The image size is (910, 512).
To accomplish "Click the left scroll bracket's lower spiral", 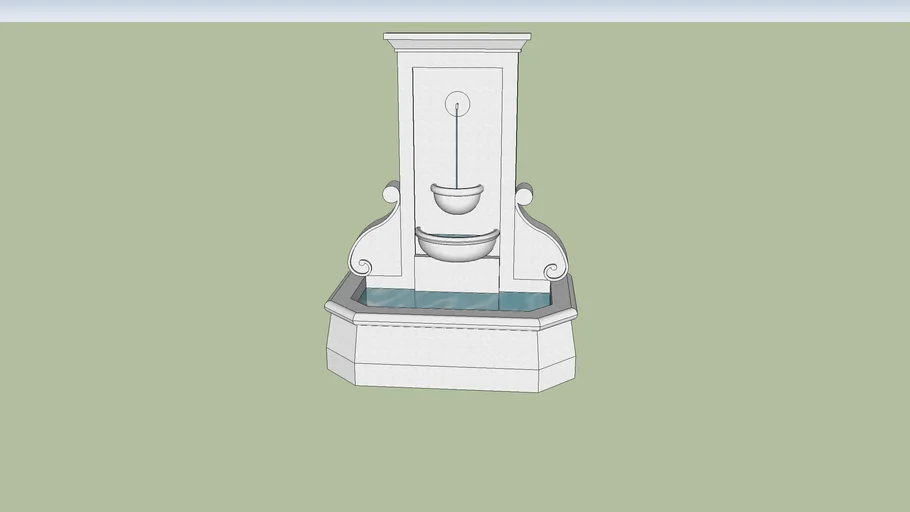I will click(363, 266).
